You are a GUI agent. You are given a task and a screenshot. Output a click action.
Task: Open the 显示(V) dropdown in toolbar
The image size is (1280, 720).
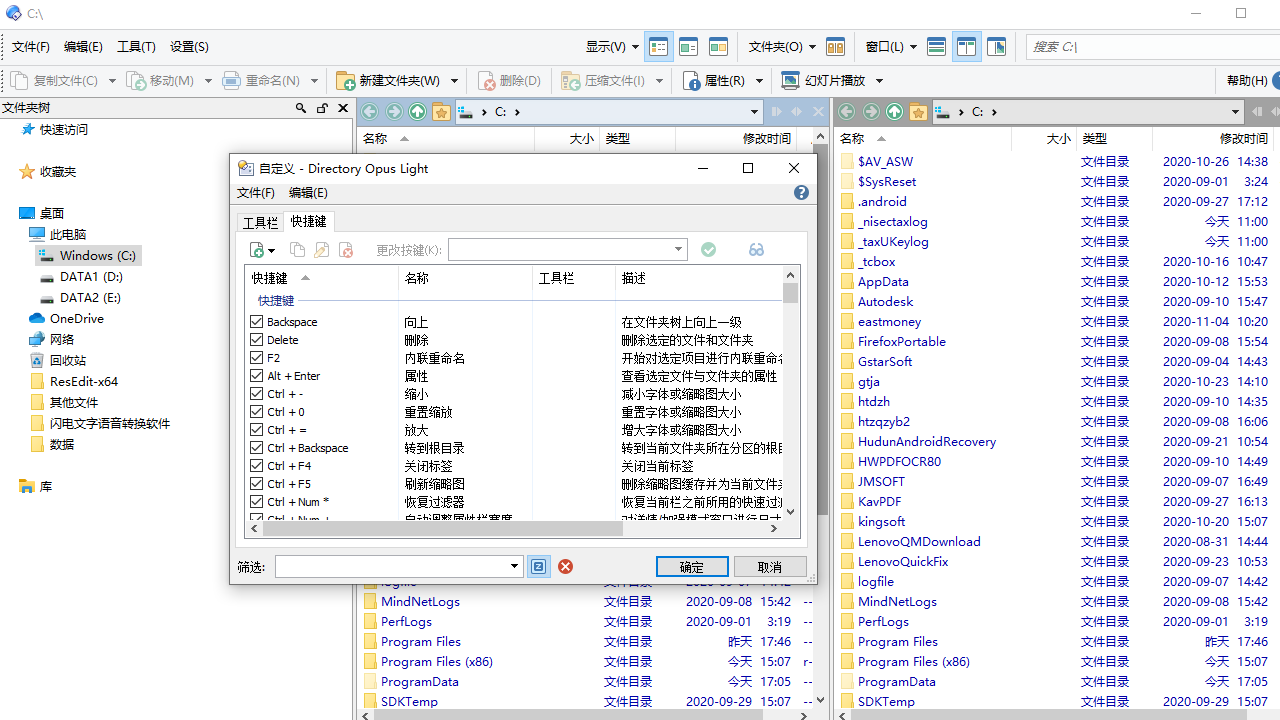point(634,47)
